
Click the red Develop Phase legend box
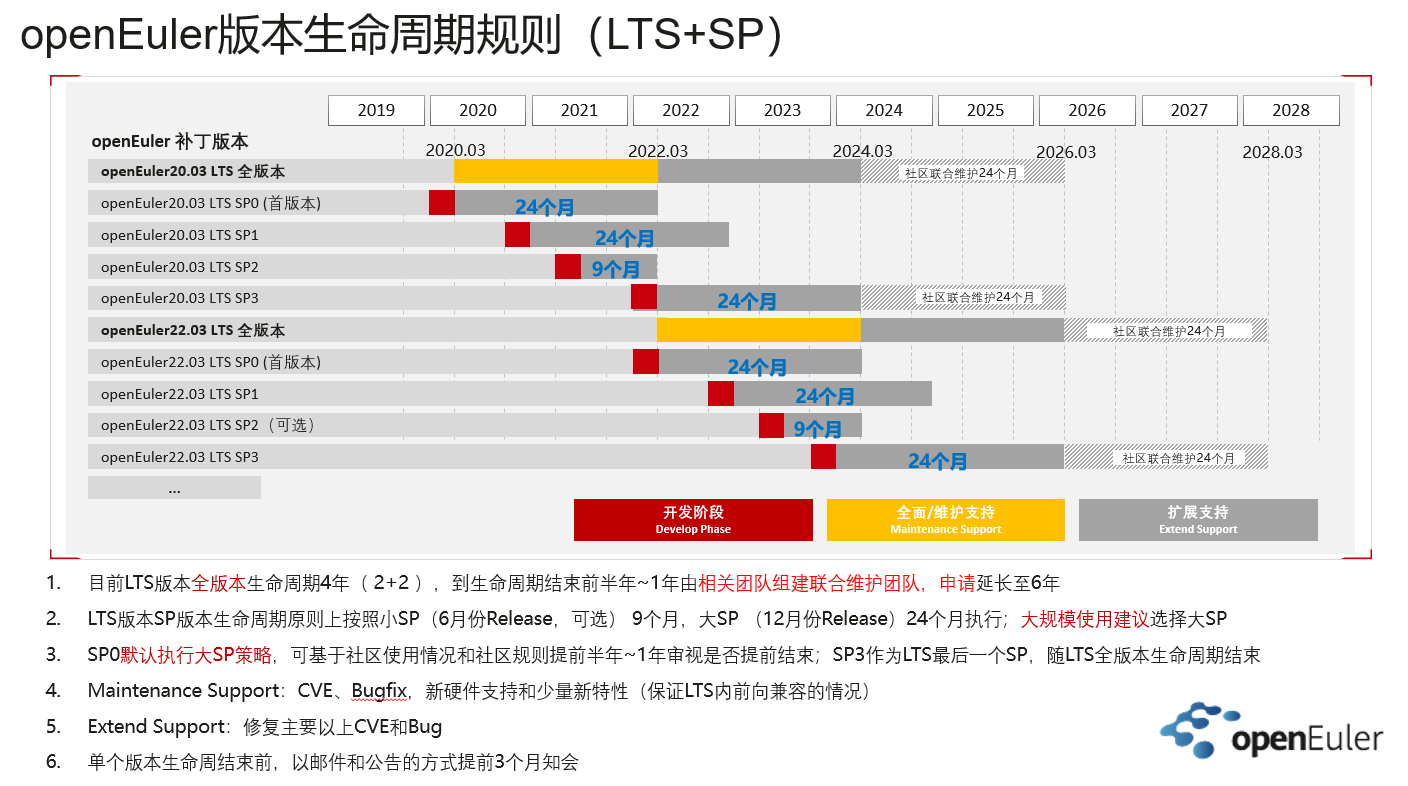point(693,520)
